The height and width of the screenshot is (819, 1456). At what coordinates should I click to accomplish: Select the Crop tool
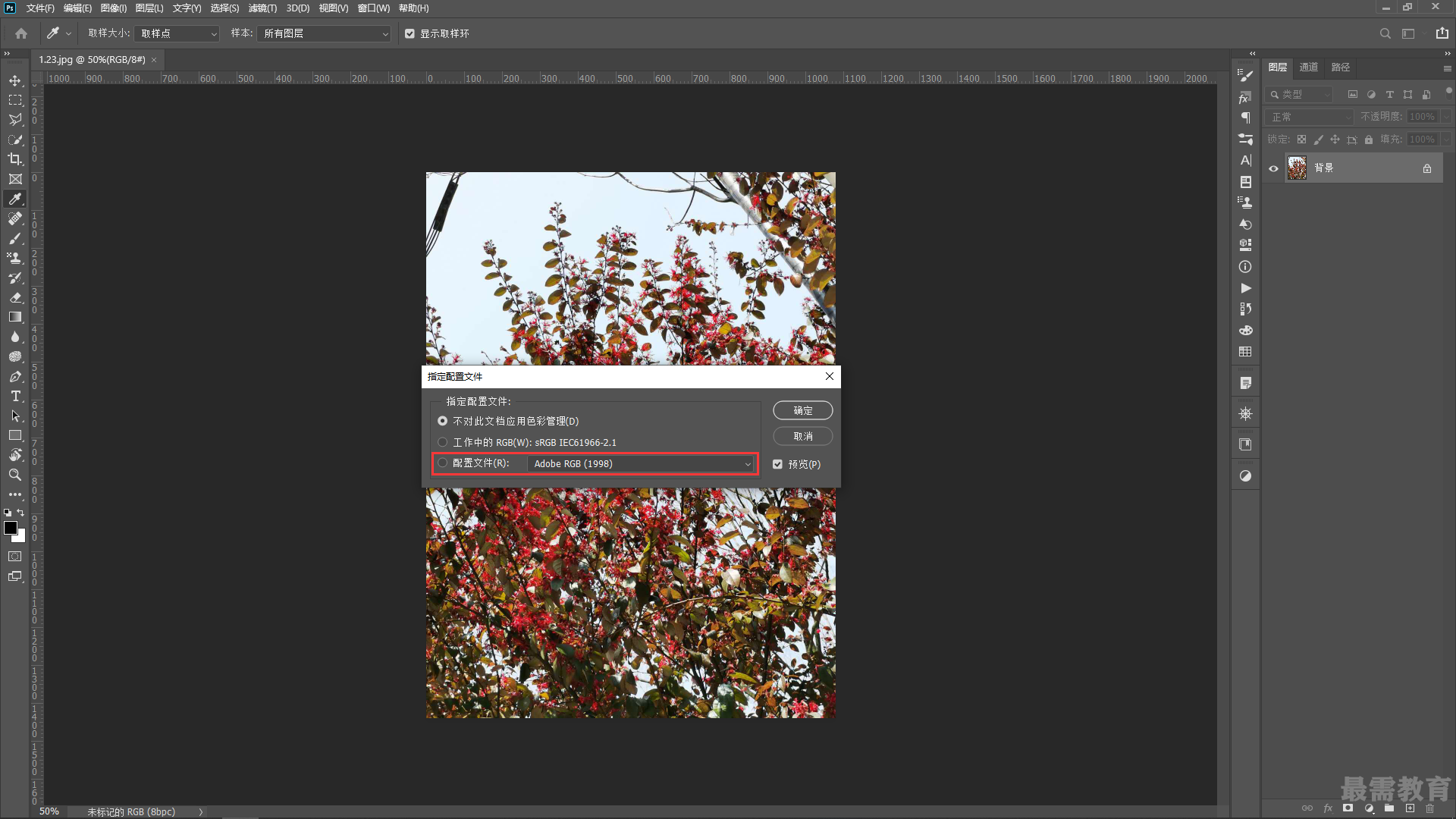click(x=15, y=159)
